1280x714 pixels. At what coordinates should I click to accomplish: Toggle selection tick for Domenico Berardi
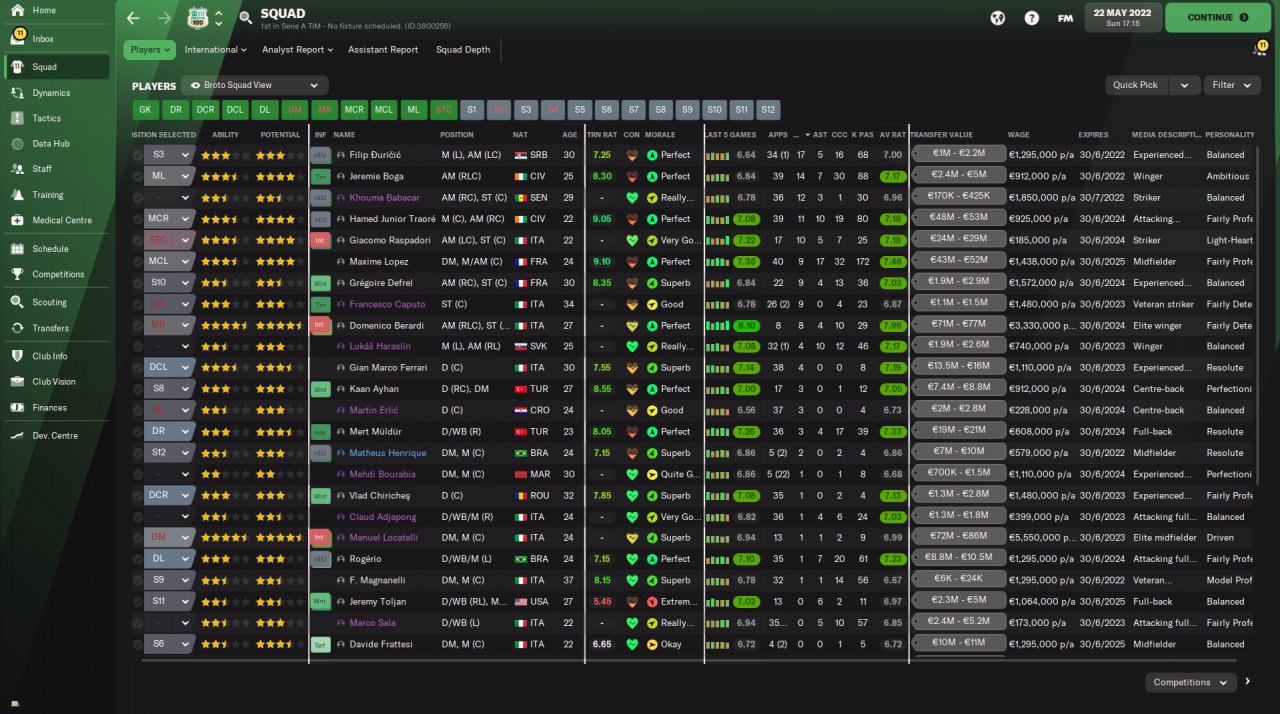pyautogui.click(x=138, y=325)
